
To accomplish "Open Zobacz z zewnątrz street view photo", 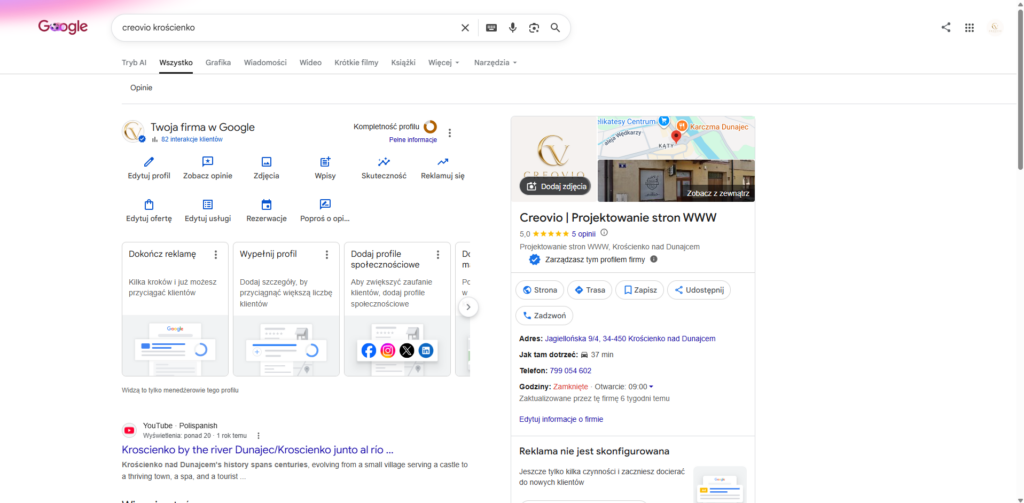I will [x=676, y=181].
